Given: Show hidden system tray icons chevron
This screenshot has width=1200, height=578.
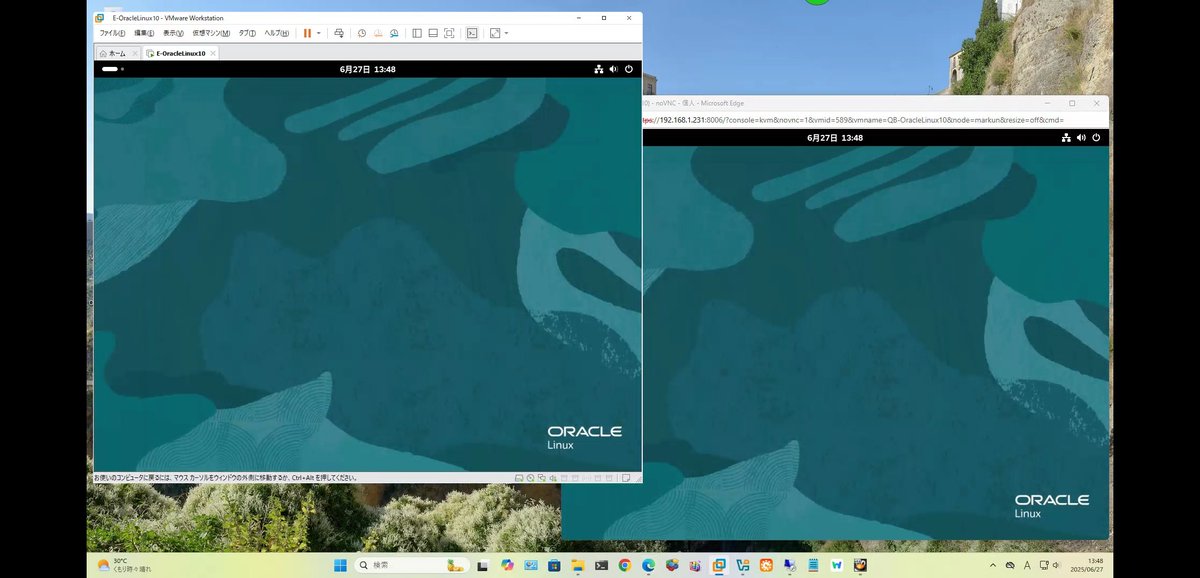Looking at the screenshot, I should 993,565.
